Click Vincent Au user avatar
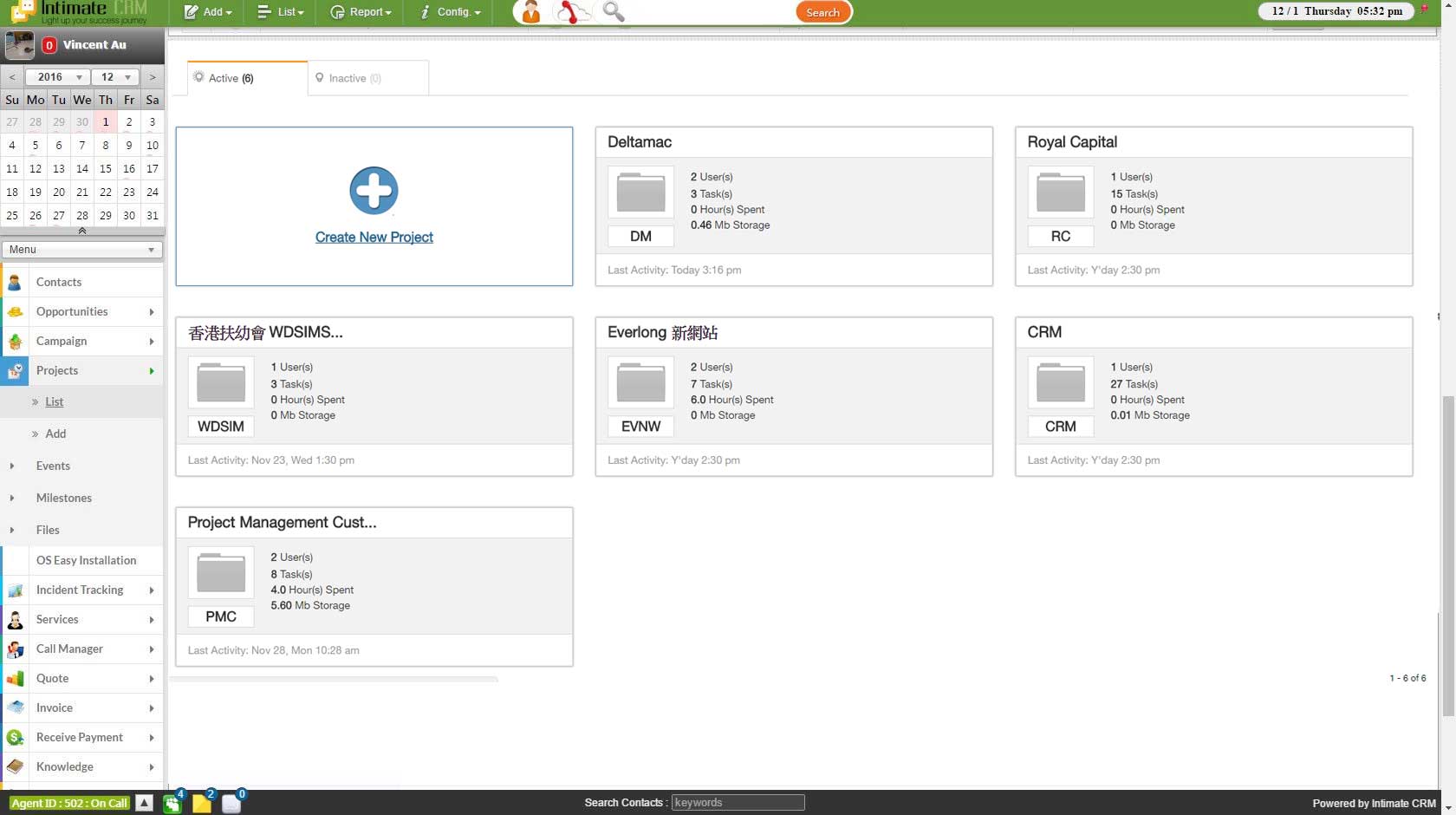Viewport: 1456px width, 815px height. [x=19, y=45]
